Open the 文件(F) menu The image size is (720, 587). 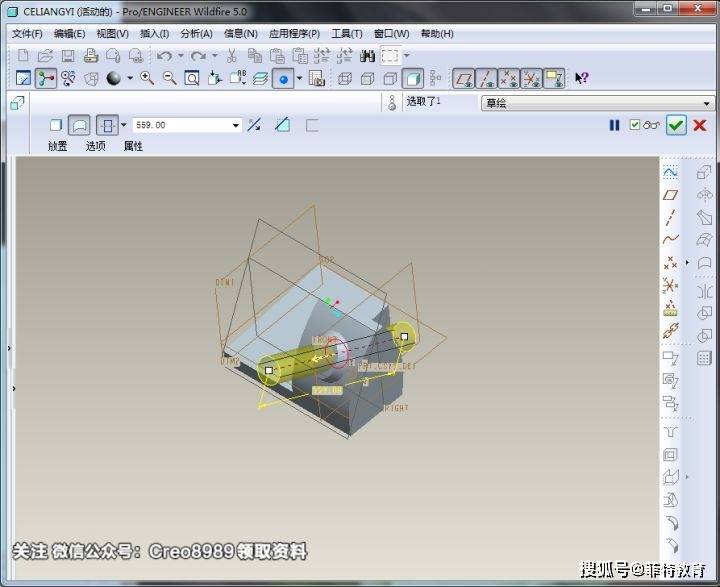click(x=27, y=34)
